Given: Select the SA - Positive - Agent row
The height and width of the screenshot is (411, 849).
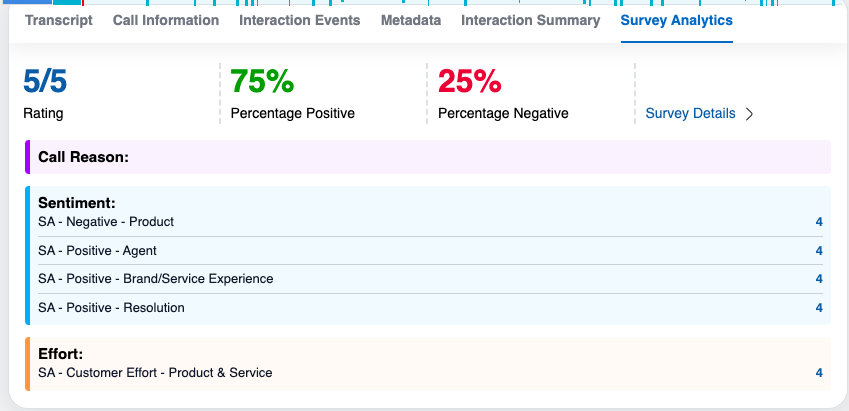Looking at the screenshot, I should coord(98,251).
